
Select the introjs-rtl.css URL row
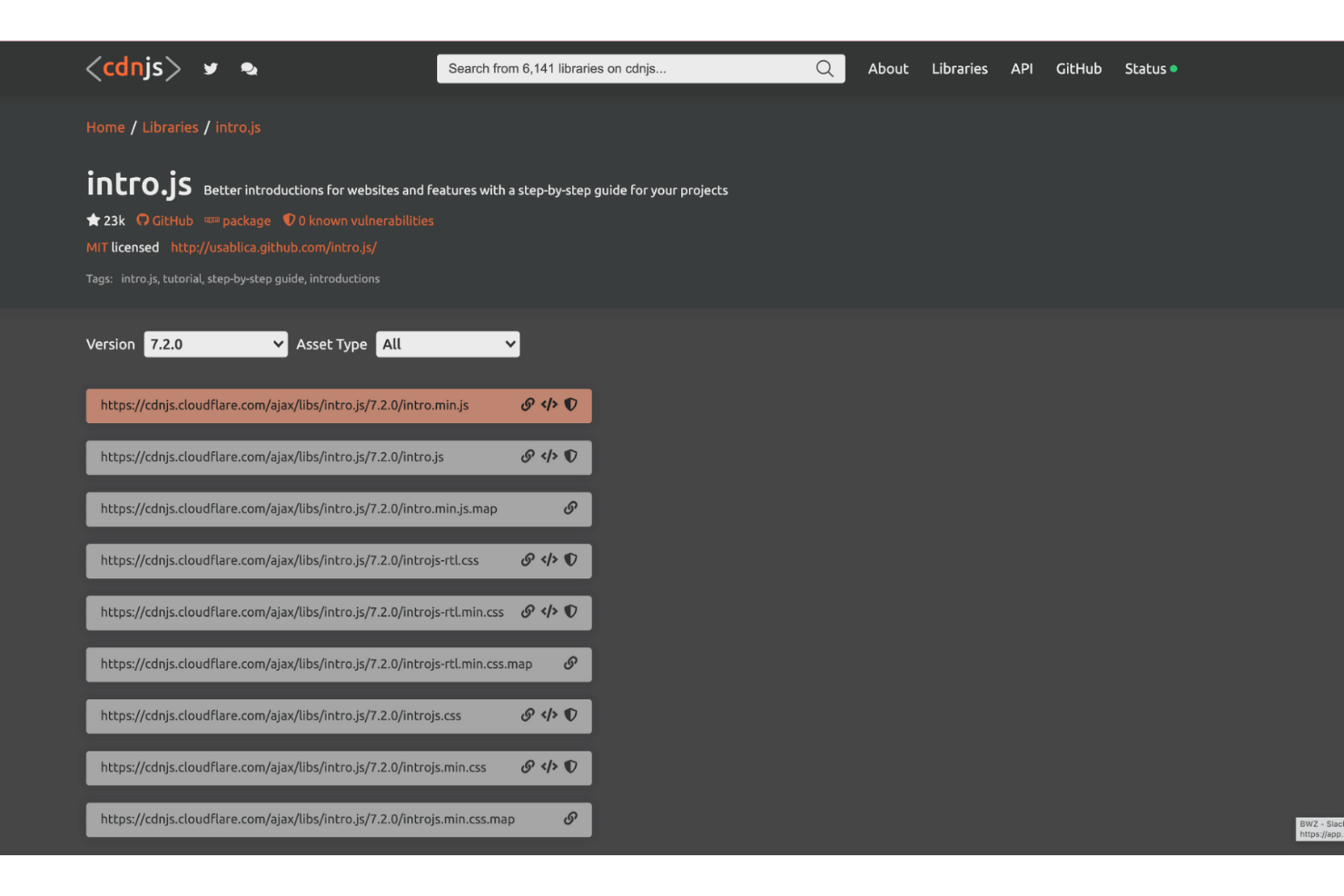click(339, 561)
